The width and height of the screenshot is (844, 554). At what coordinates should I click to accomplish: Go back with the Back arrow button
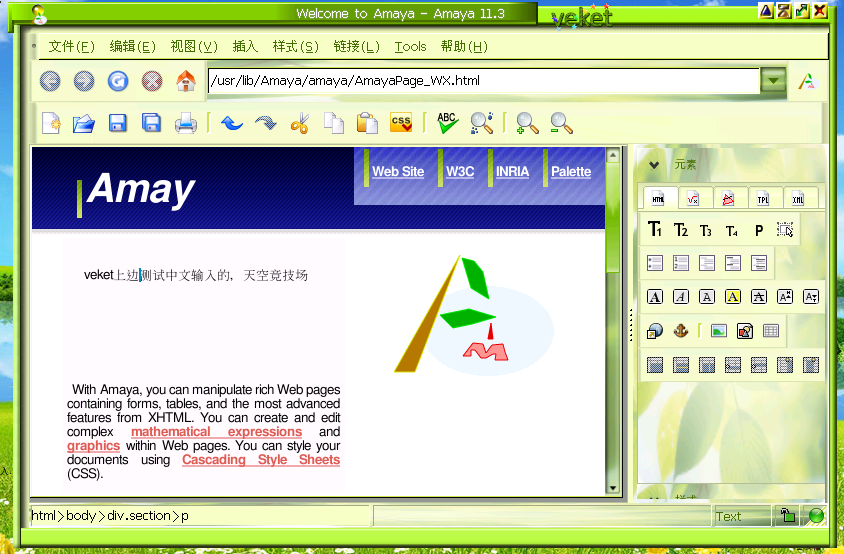click(50, 81)
